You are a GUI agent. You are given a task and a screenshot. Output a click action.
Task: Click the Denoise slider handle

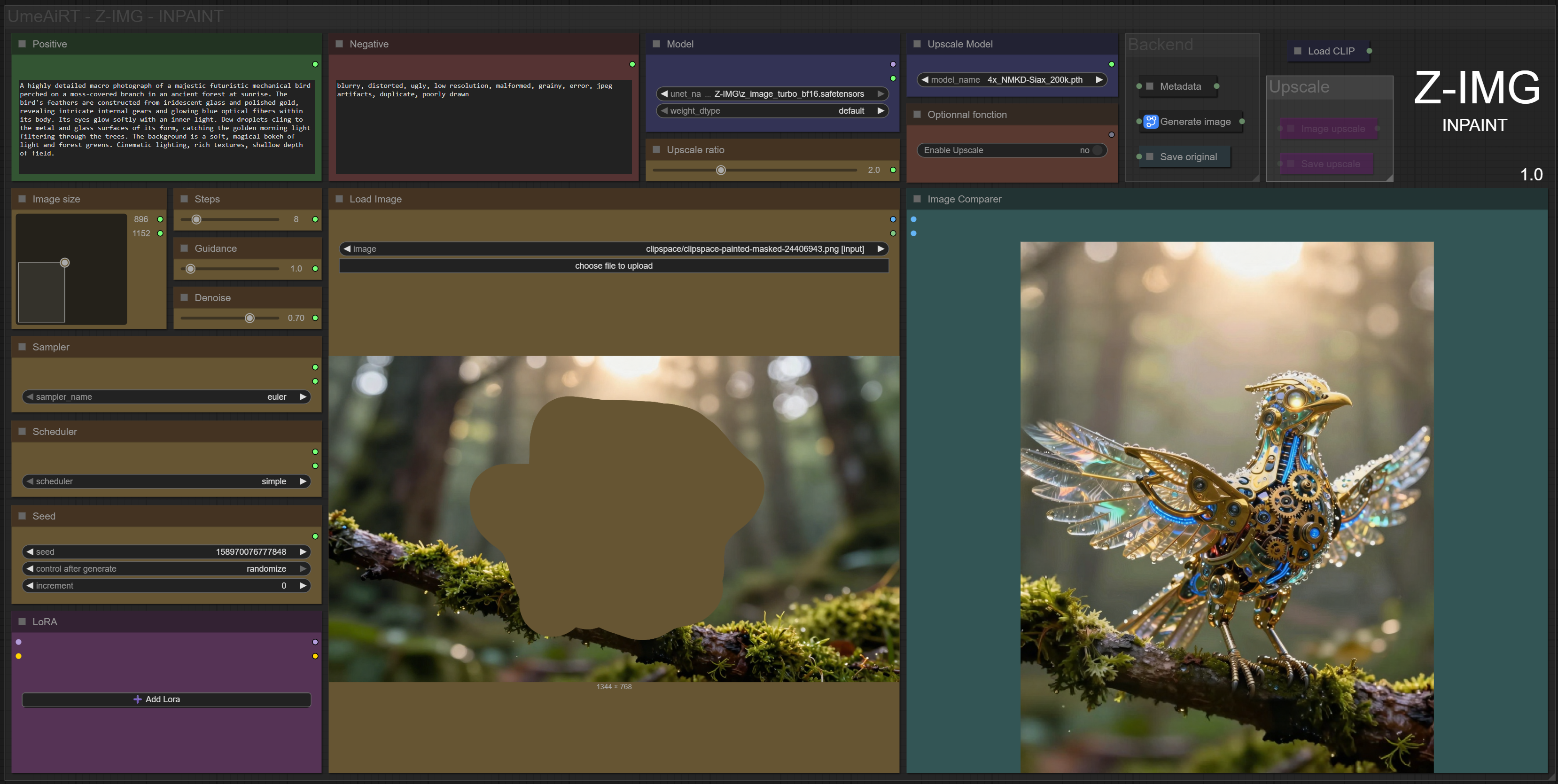tap(249, 318)
